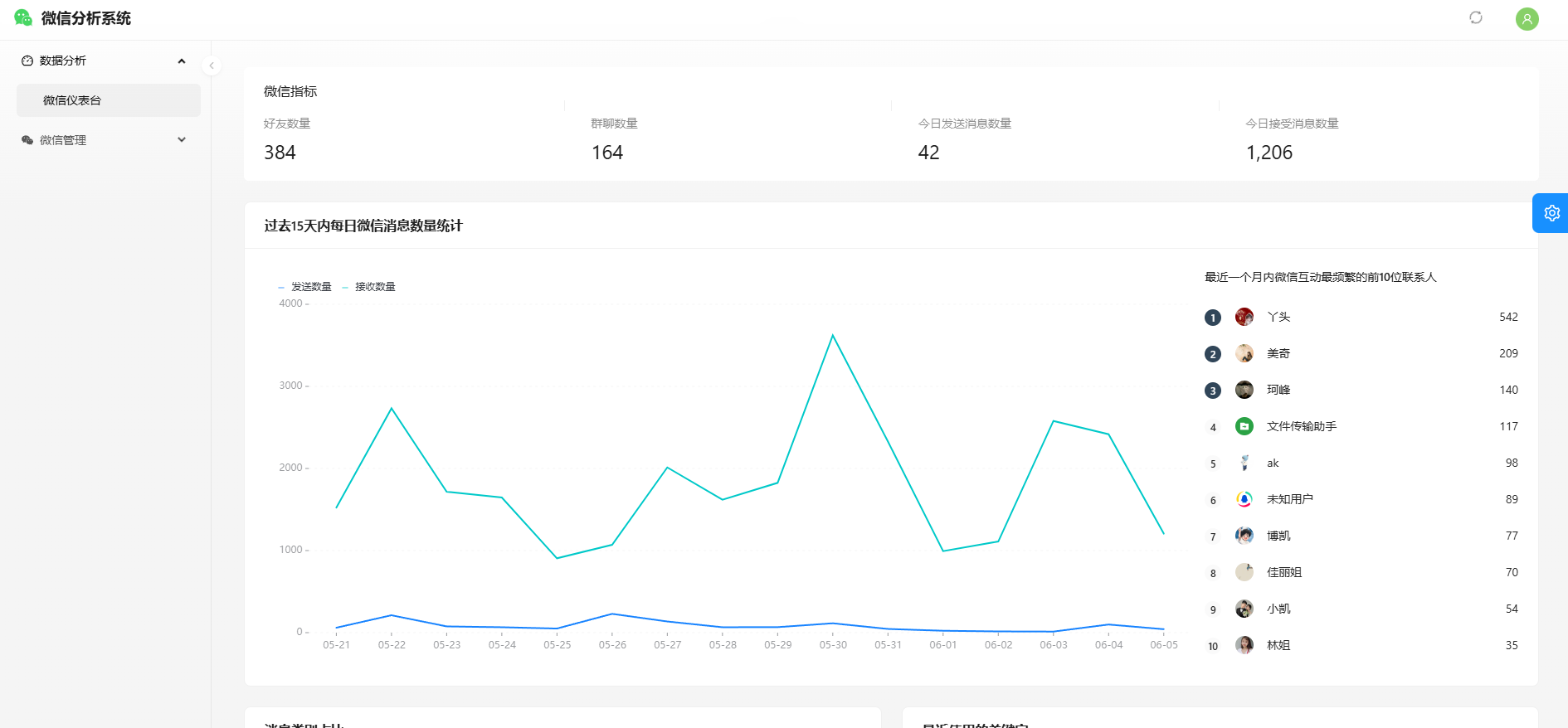Screen dimensions: 1568x728
Task: Click the 文件传输助手 green avatar icon
Action: (x=1244, y=426)
